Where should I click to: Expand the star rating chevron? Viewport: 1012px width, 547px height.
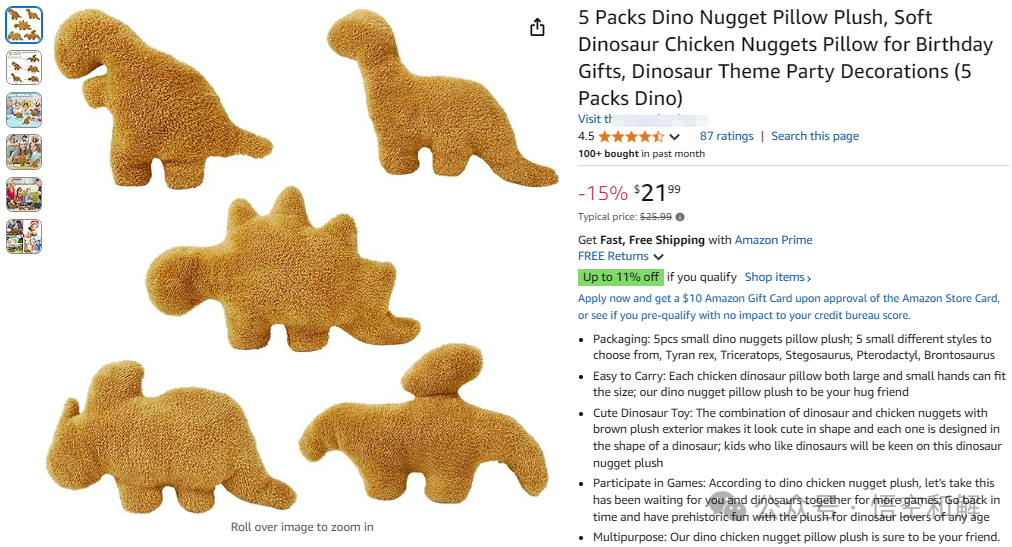coord(674,137)
